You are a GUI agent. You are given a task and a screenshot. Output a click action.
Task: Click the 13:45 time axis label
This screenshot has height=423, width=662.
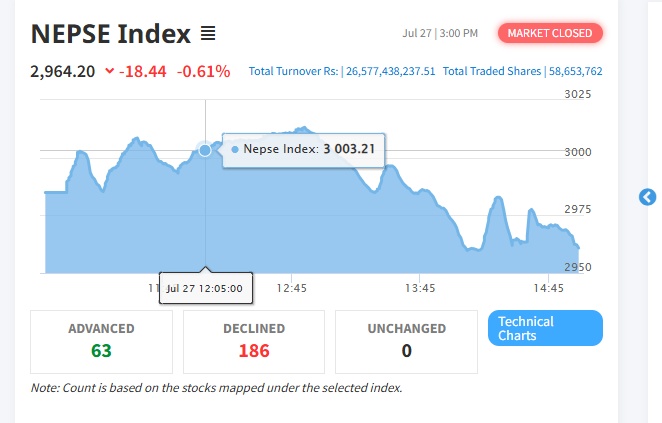point(420,288)
